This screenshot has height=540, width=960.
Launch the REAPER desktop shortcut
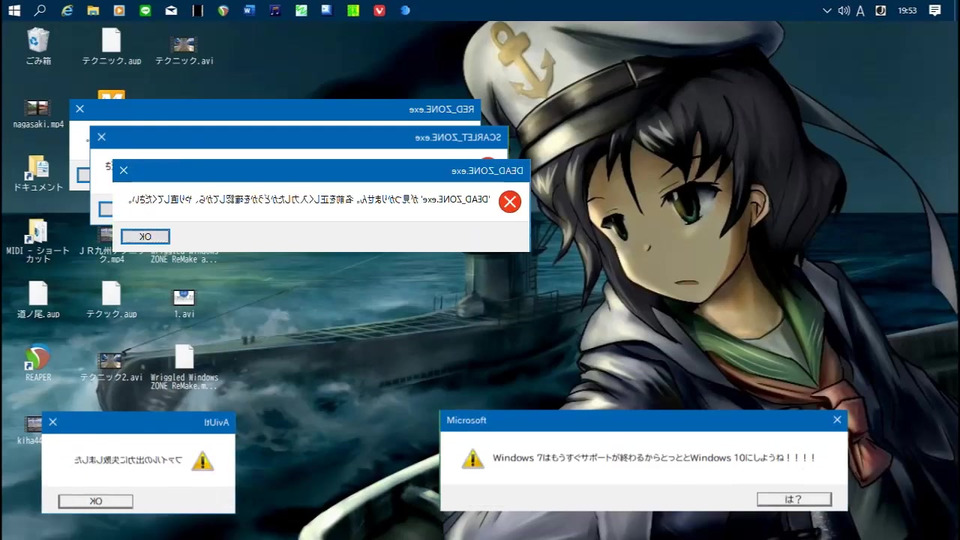[x=38, y=362]
